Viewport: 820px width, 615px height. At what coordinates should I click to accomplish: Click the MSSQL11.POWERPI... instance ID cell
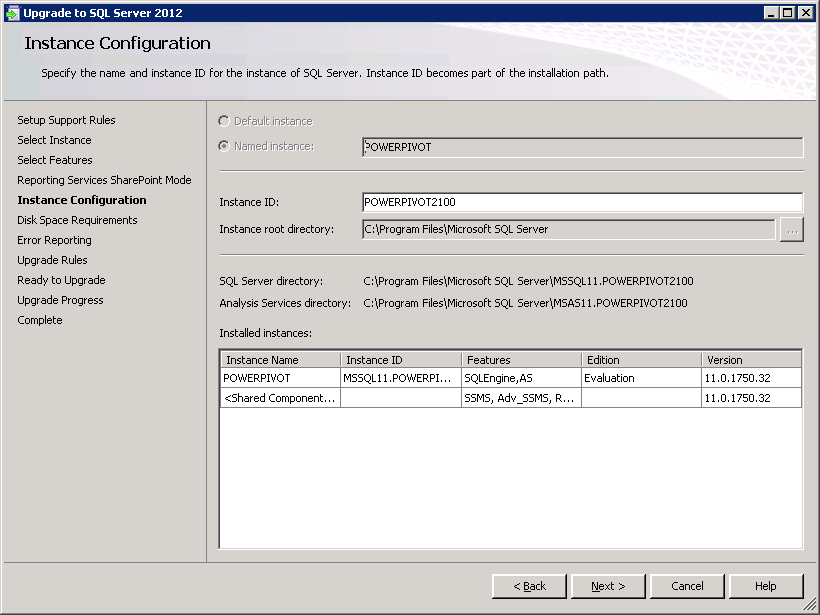pyautogui.click(x=401, y=378)
